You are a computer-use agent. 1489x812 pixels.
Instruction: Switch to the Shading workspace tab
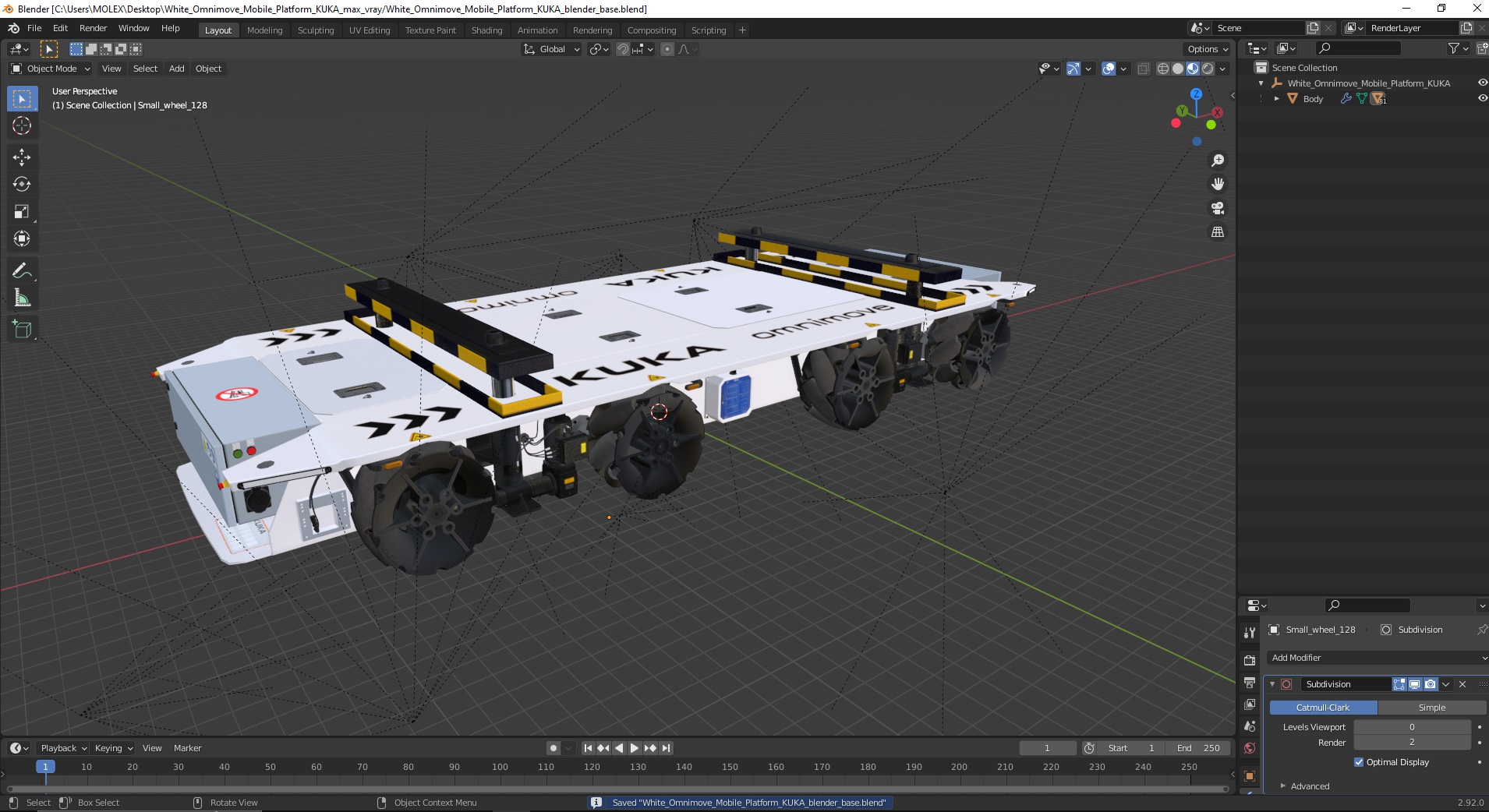pyautogui.click(x=486, y=30)
